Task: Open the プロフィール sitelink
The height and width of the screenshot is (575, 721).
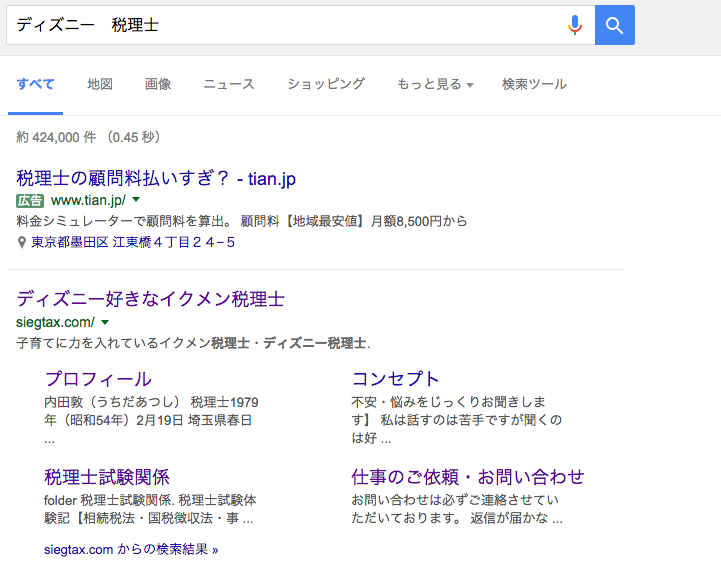Action: [x=98, y=379]
